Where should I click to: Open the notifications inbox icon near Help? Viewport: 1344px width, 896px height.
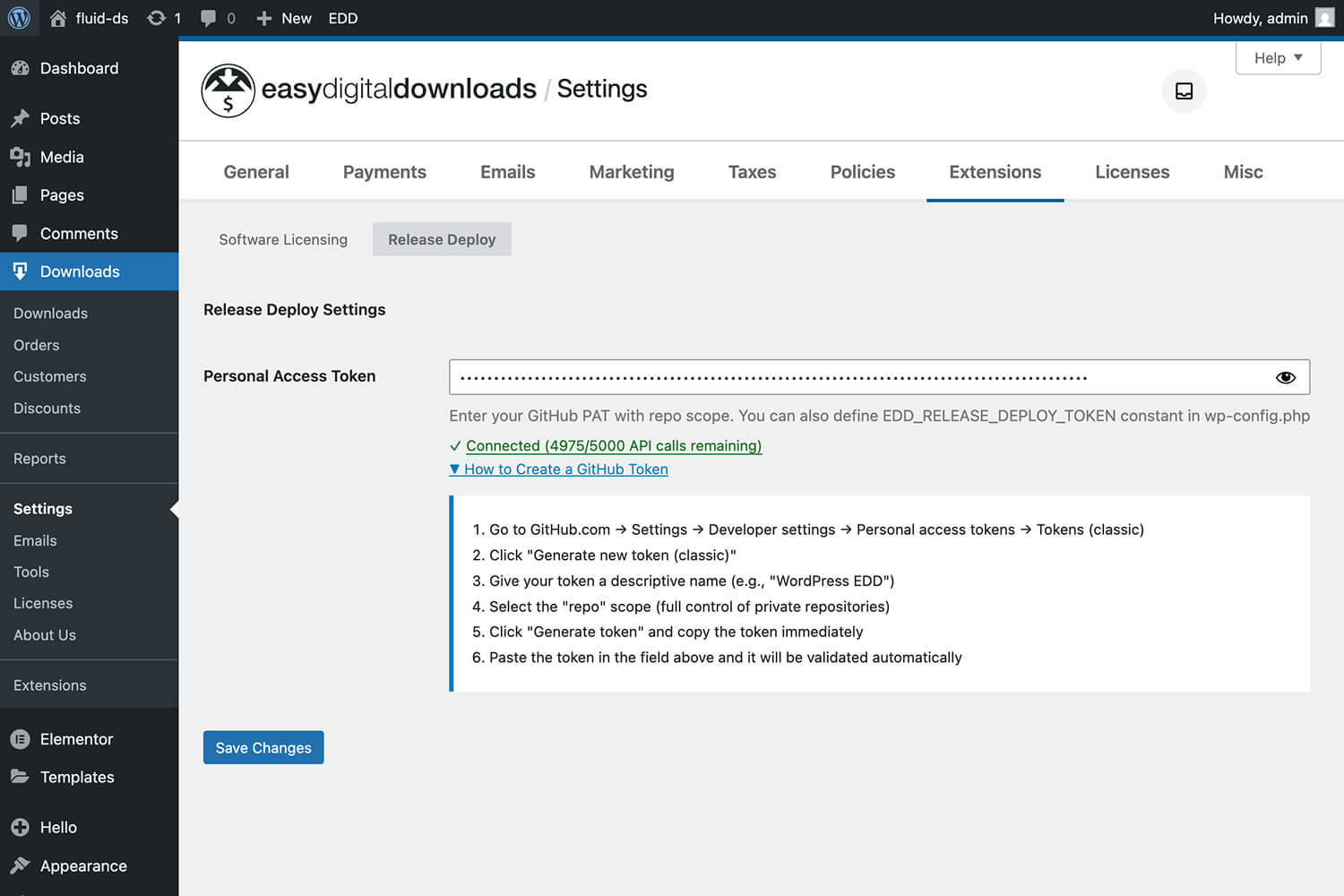click(1184, 90)
